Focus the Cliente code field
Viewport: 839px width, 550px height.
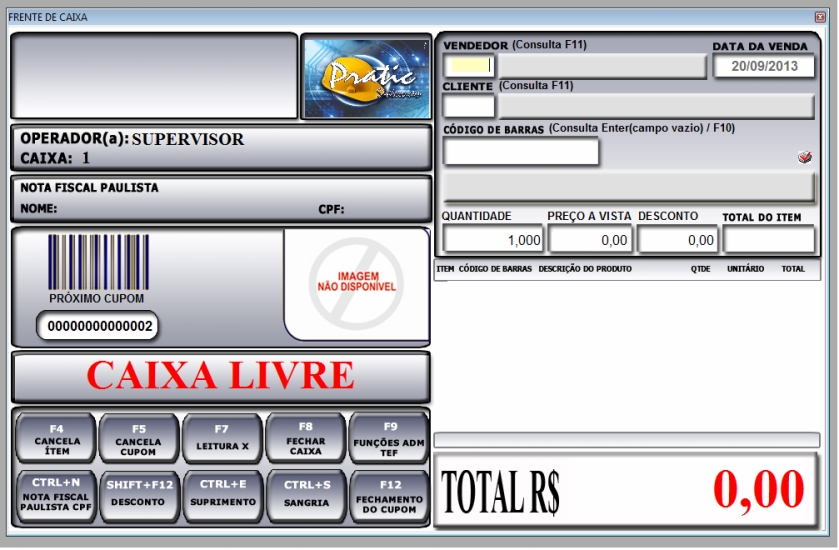pos(469,106)
